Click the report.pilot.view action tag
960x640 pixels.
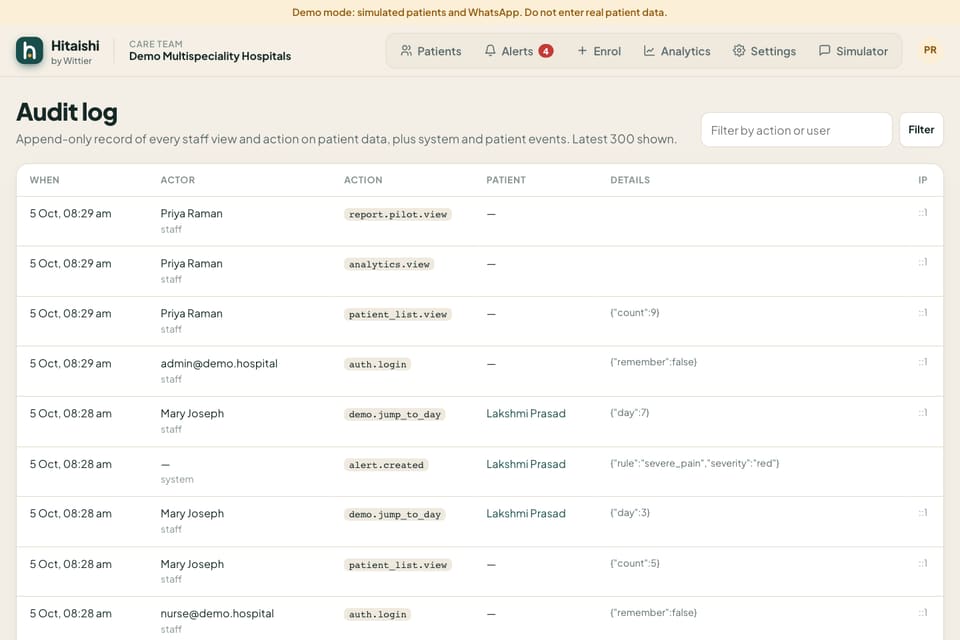398,214
